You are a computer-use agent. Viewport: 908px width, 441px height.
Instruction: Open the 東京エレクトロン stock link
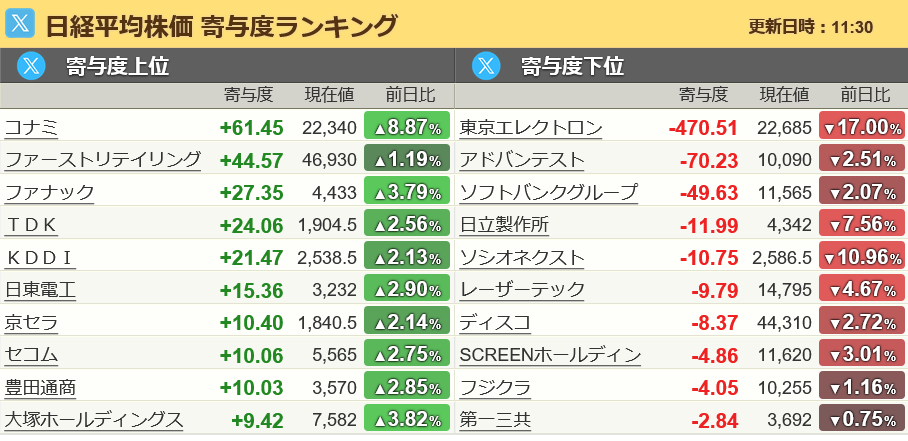tap(530, 127)
